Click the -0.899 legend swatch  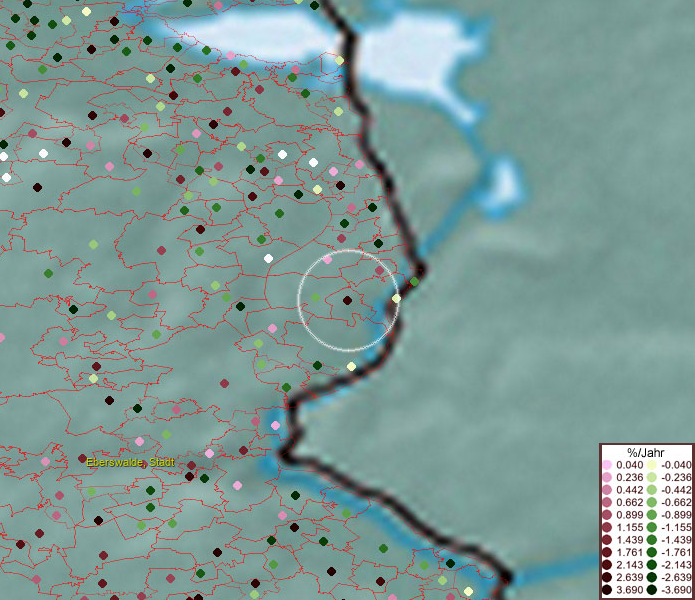tap(652, 515)
